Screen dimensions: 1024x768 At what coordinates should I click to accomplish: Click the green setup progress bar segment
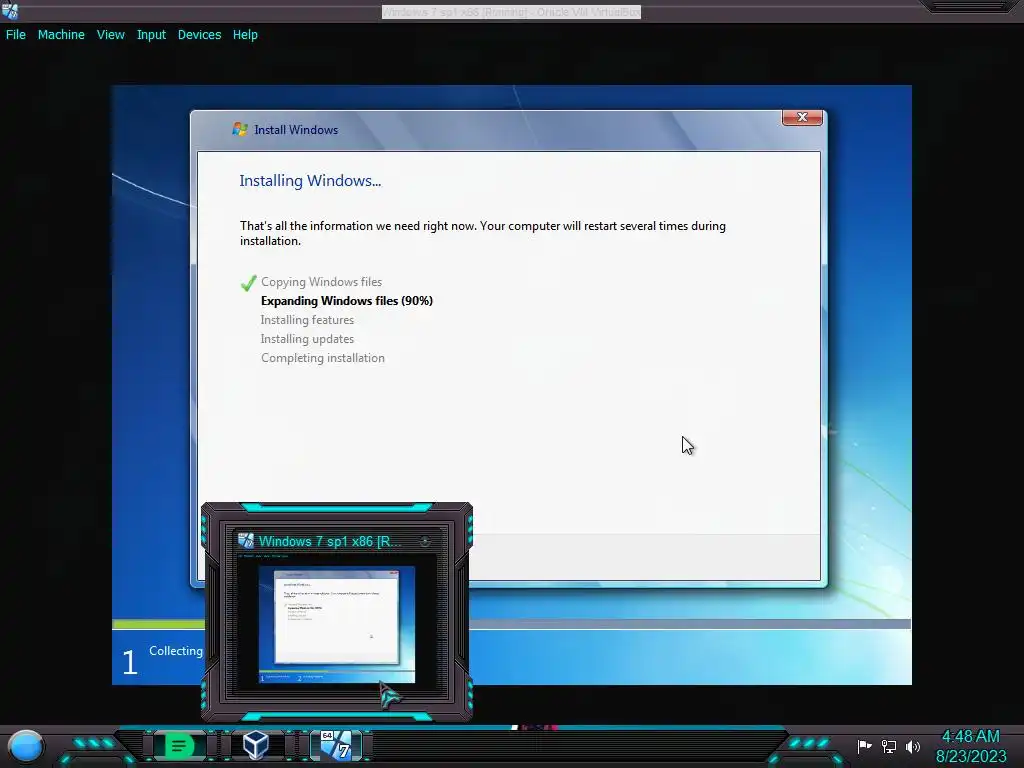coord(159,624)
